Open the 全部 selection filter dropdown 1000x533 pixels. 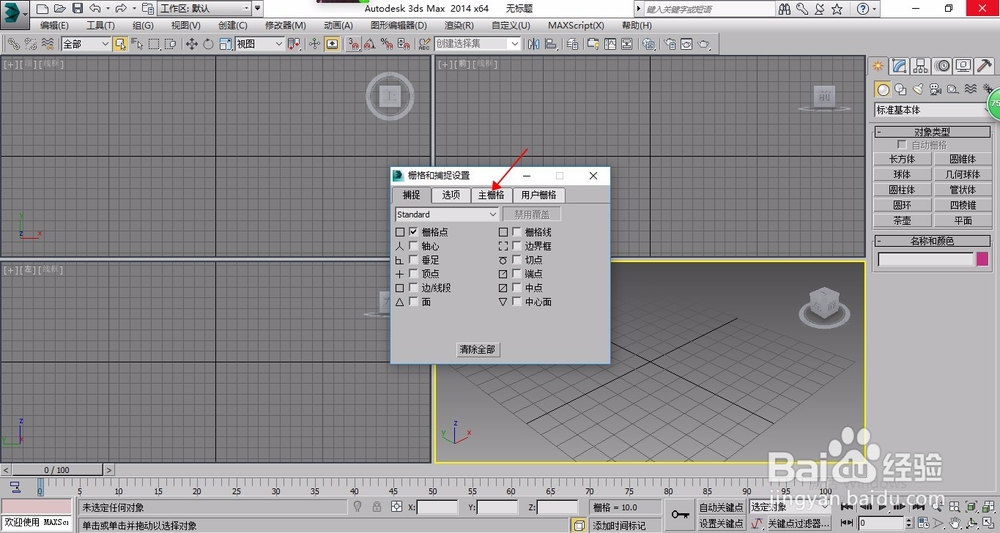85,44
